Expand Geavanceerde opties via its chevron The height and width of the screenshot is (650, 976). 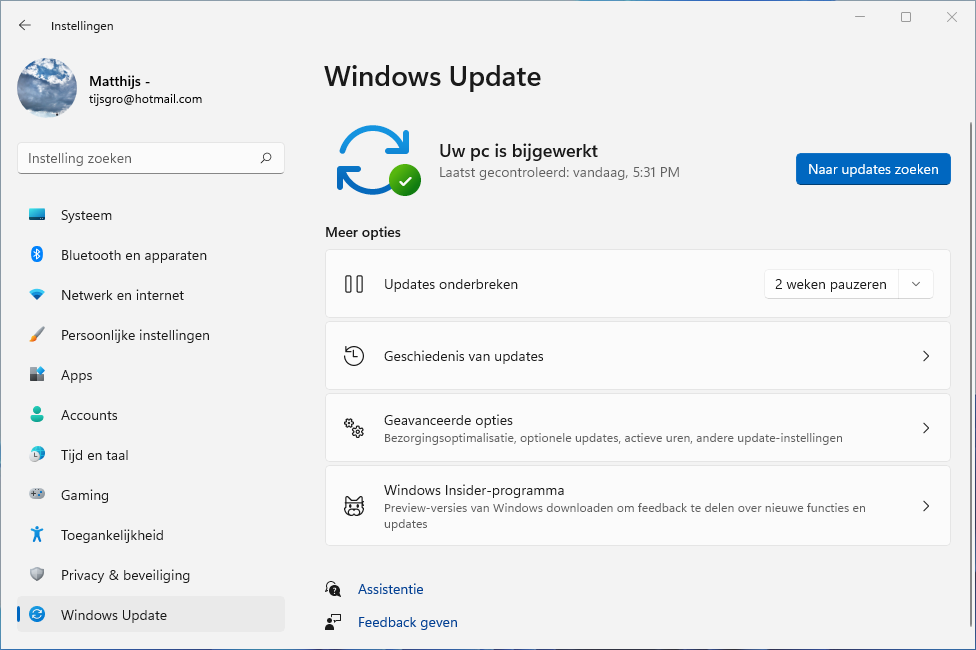926,428
